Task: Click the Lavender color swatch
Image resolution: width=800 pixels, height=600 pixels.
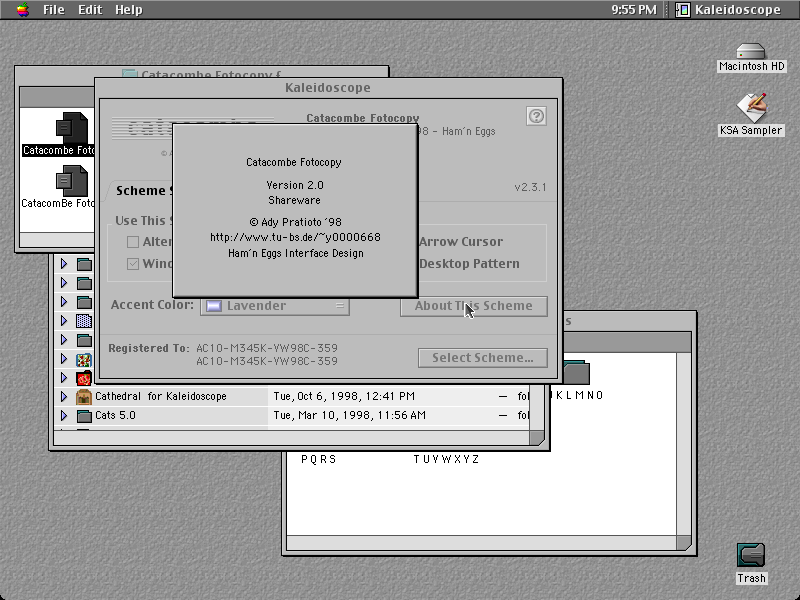Action: click(214, 306)
